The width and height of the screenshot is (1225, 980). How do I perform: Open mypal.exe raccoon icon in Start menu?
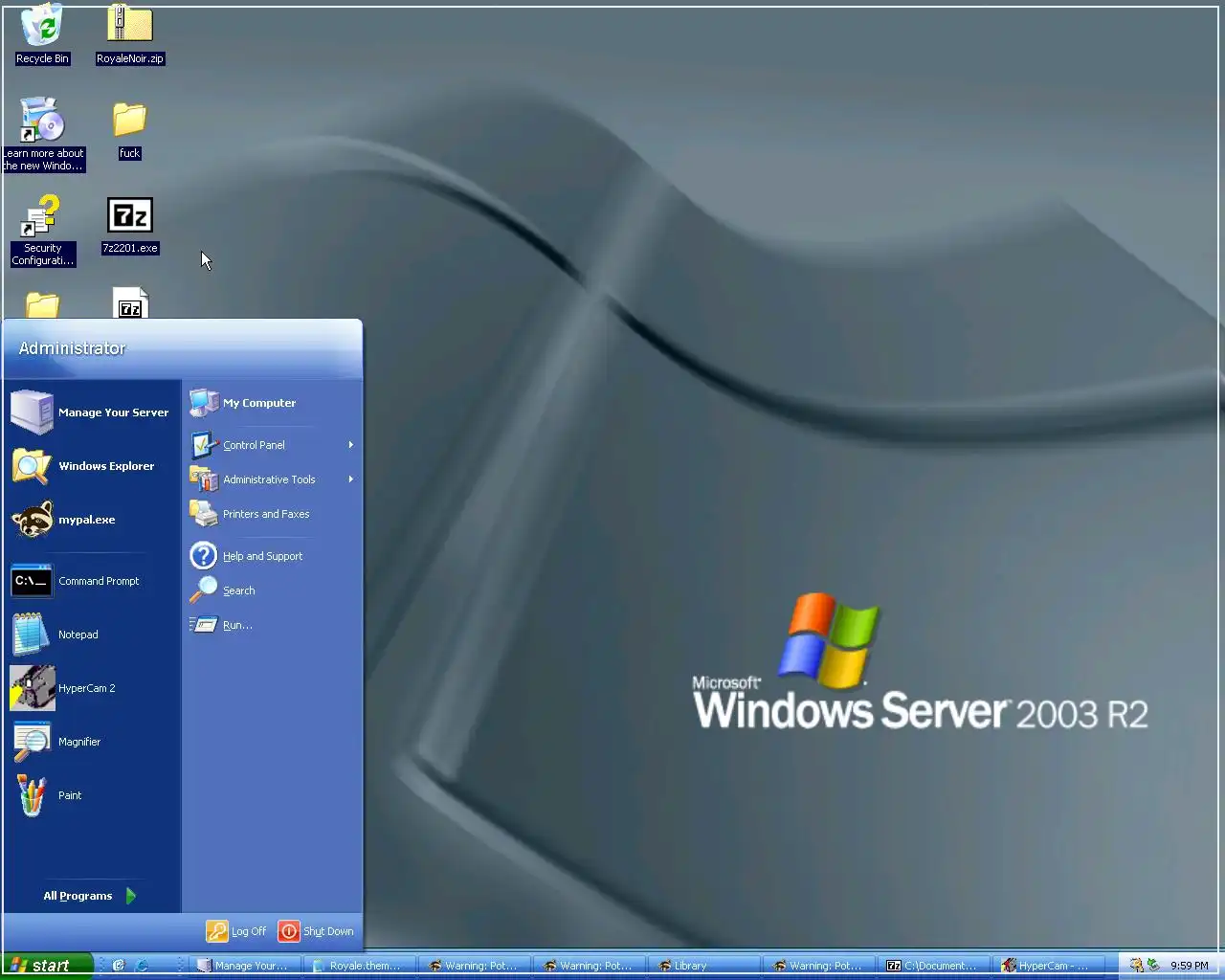click(x=92, y=520)
